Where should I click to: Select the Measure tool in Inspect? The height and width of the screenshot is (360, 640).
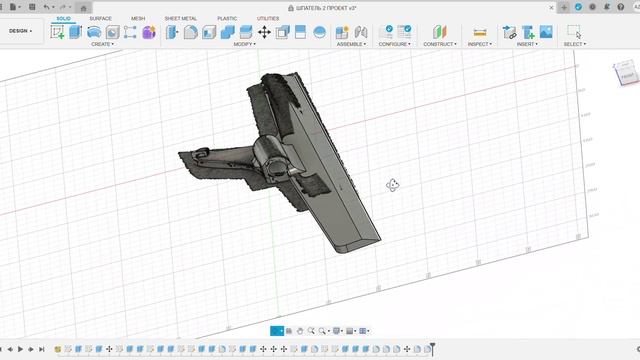480,32
